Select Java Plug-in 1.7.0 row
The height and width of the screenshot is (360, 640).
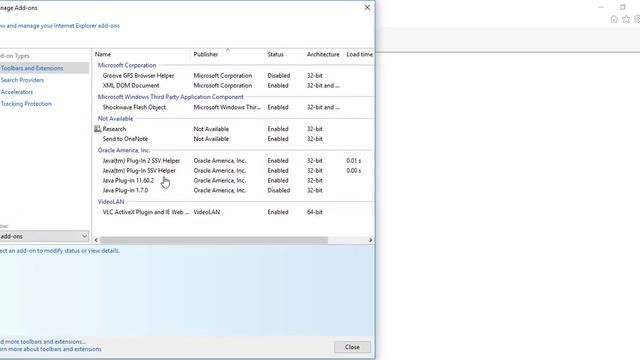tap(233, 190)
